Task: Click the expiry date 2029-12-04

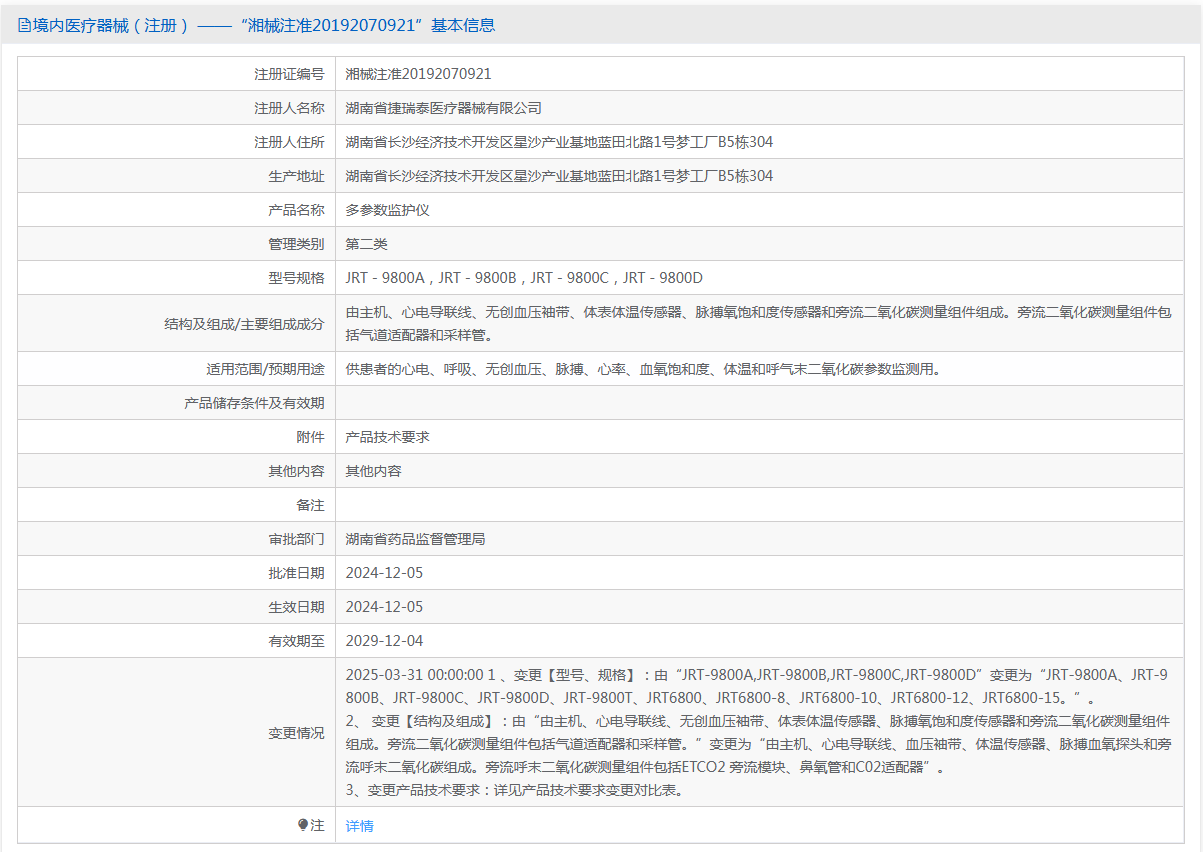Action: pyautogui.click(x=384, y=641)
